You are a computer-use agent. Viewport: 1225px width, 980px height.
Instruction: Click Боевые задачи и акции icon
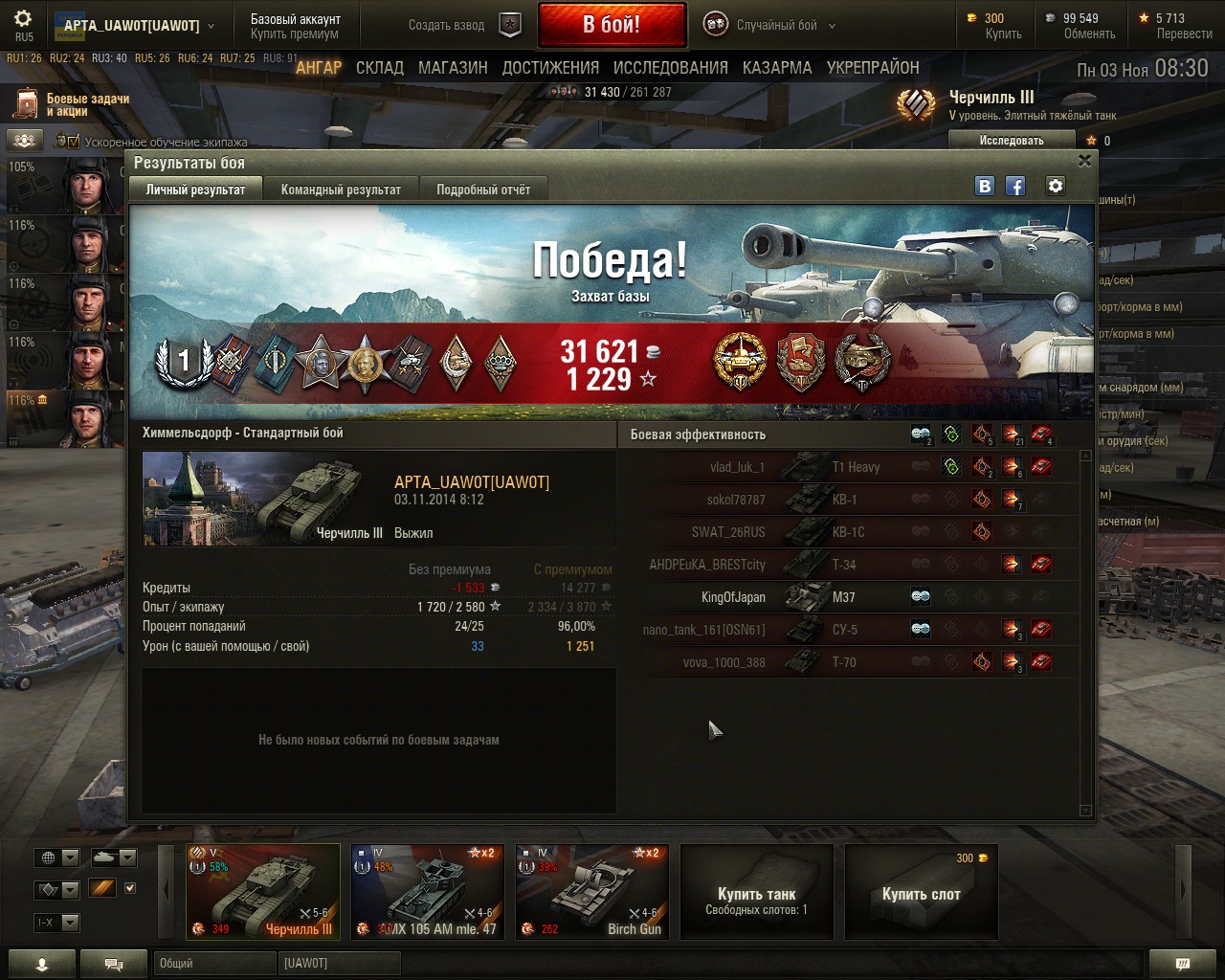pyautogui.click(x=25, y=104)
